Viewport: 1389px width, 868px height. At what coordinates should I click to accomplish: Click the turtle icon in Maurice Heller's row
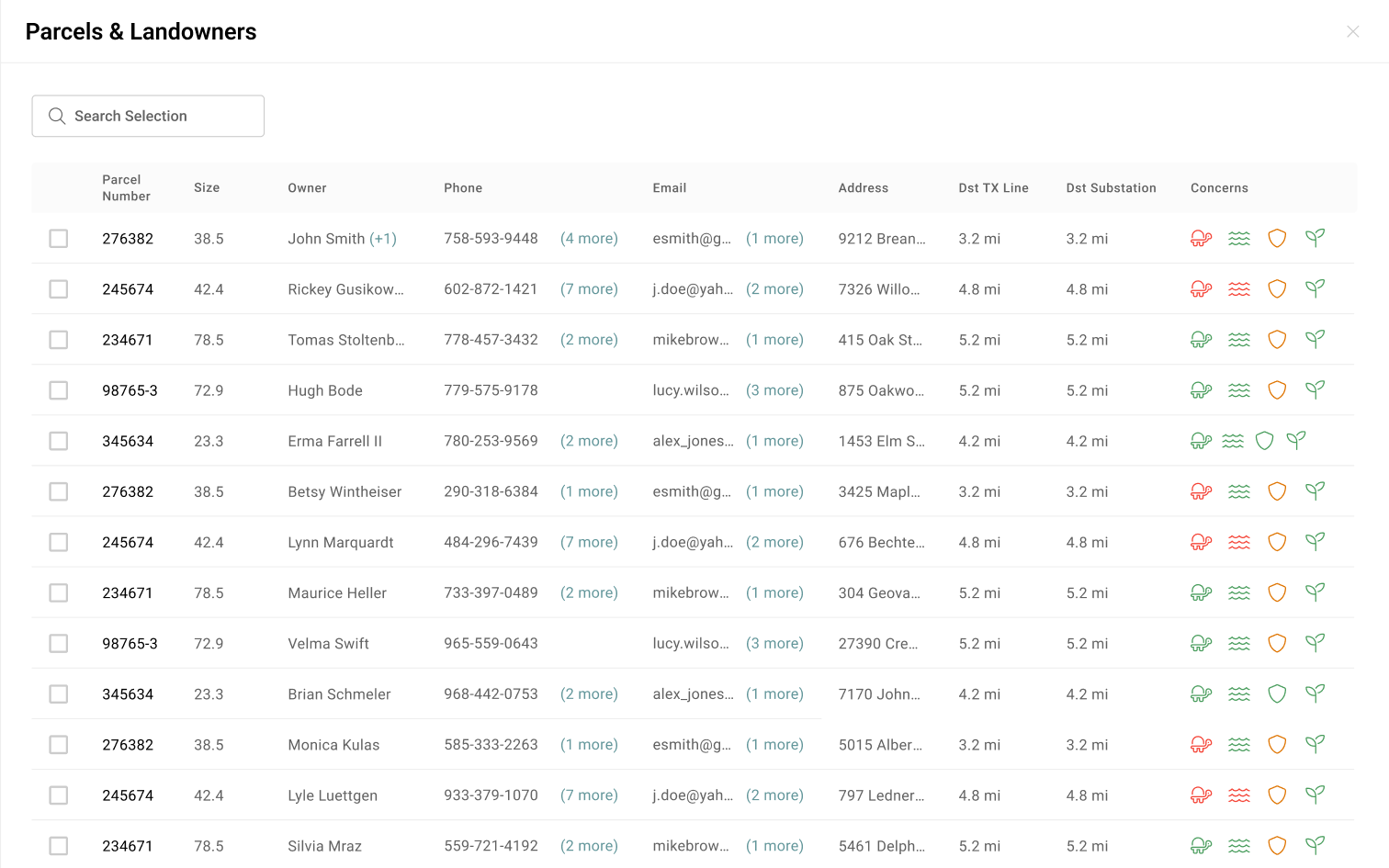coord(1201,592)
